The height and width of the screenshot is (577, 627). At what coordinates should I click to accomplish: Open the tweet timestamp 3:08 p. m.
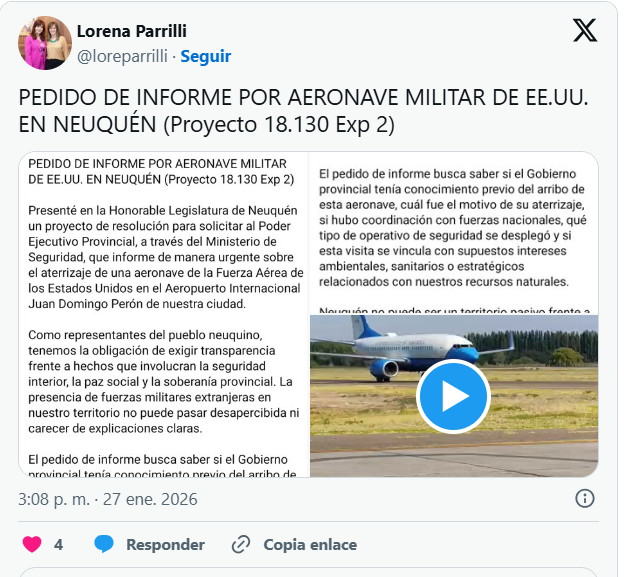tap(54, 499)
